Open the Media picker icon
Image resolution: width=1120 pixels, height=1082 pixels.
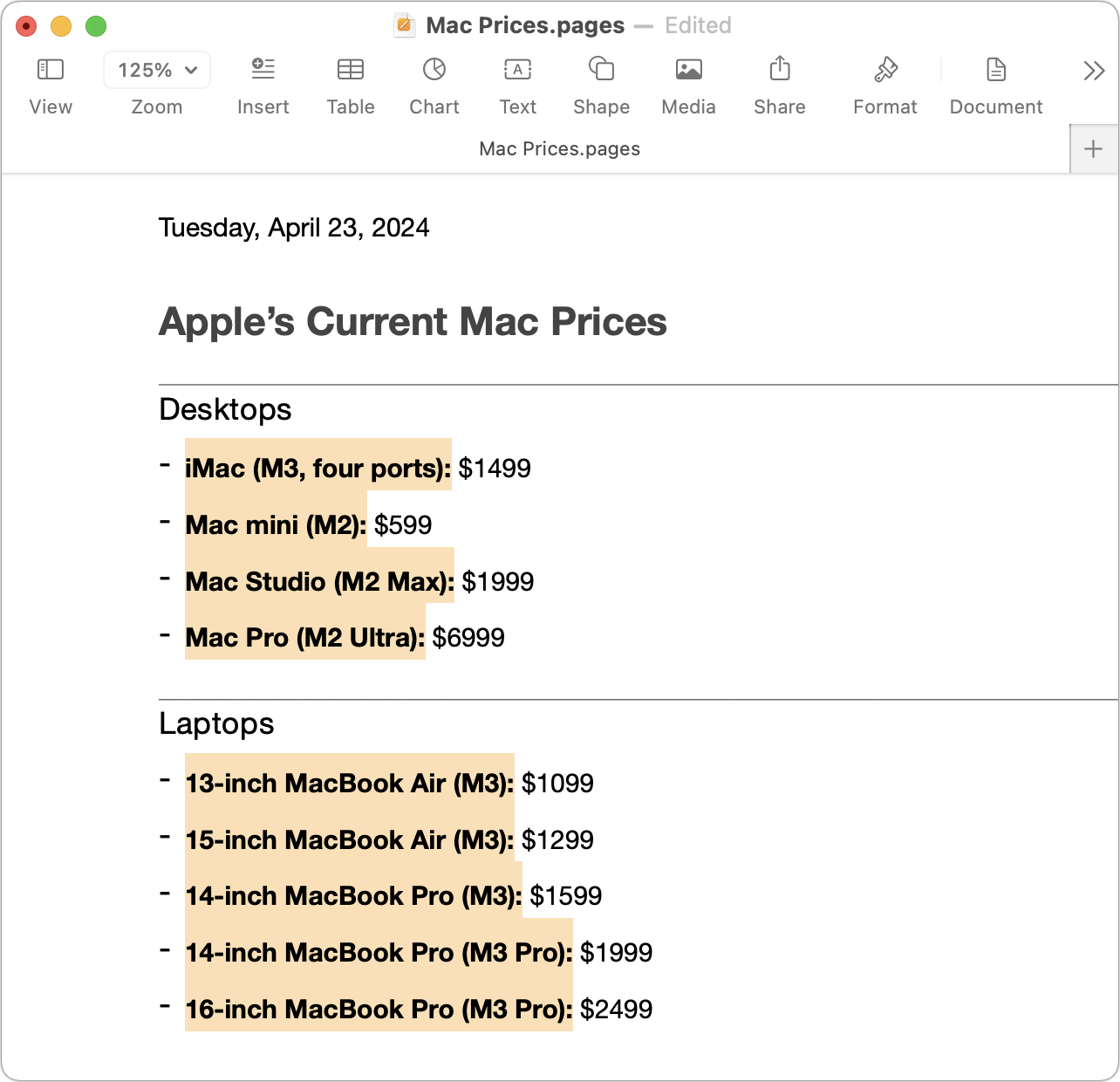click(x=689, y=70)
